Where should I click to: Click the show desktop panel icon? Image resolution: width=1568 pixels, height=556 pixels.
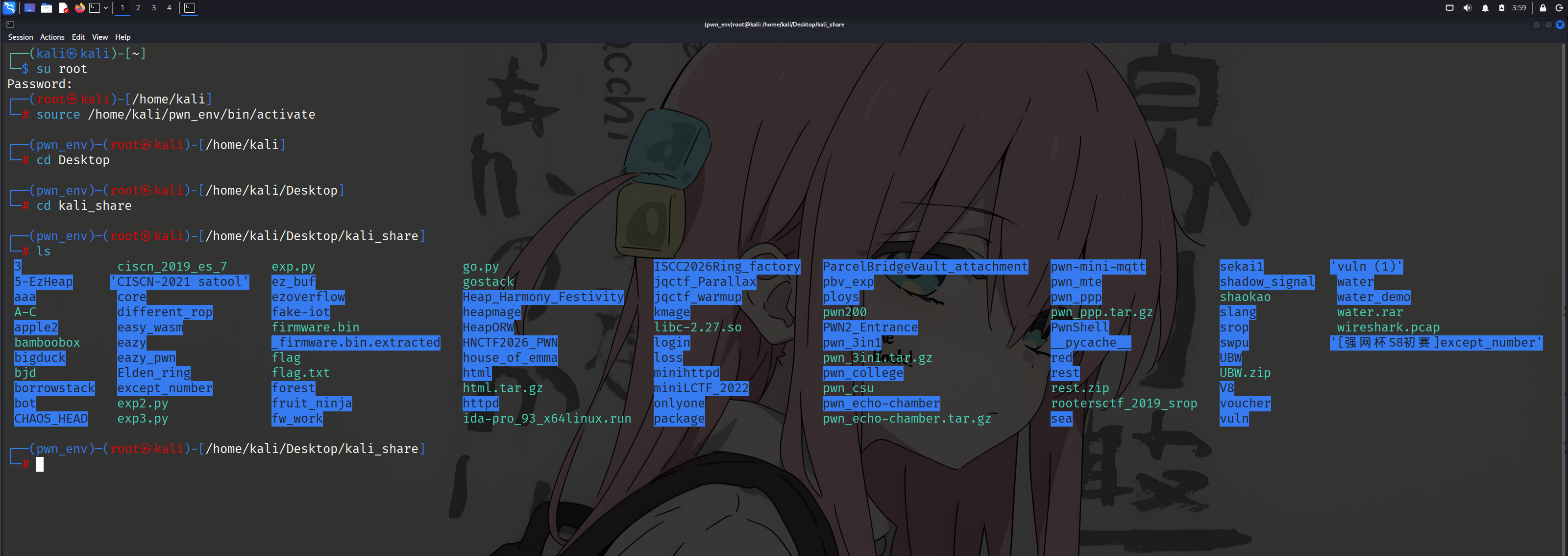click(29, 8)
